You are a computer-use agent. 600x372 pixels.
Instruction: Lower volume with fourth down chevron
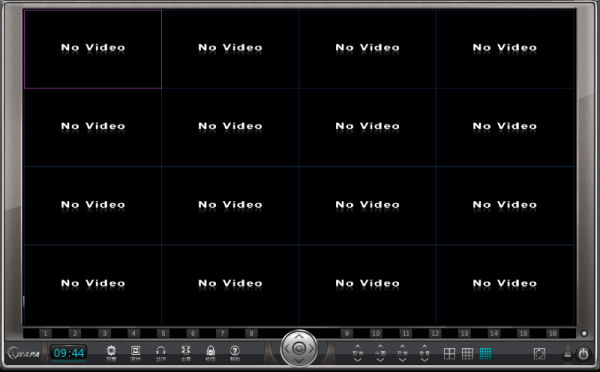tap(424, 360)
